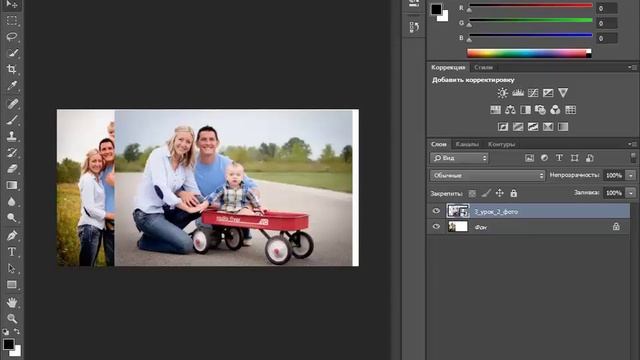Switch to the Стили tab

pyautogui.click(x=484, y=67)
